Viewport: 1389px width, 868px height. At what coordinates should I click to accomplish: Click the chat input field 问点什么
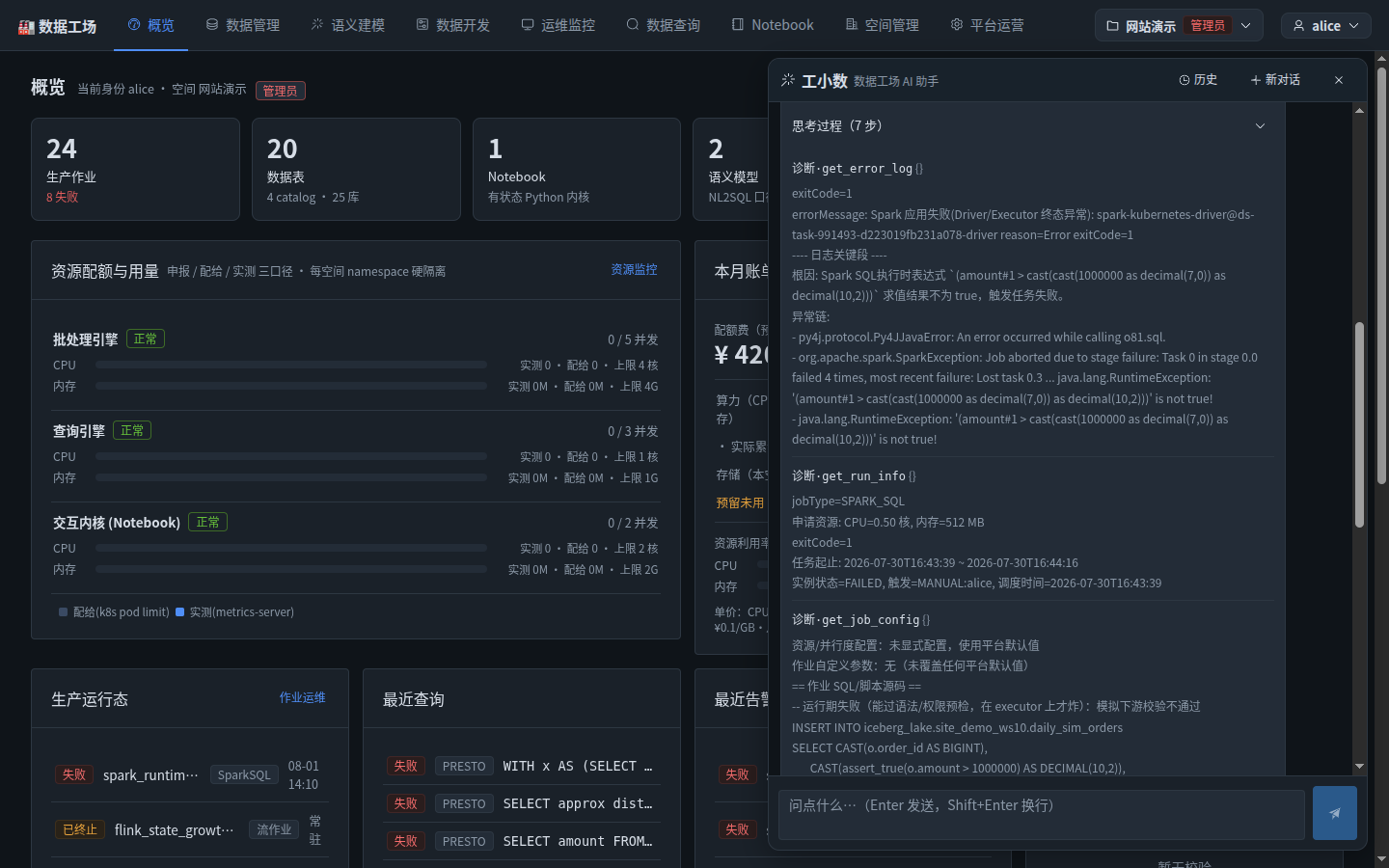[1042, 815]
